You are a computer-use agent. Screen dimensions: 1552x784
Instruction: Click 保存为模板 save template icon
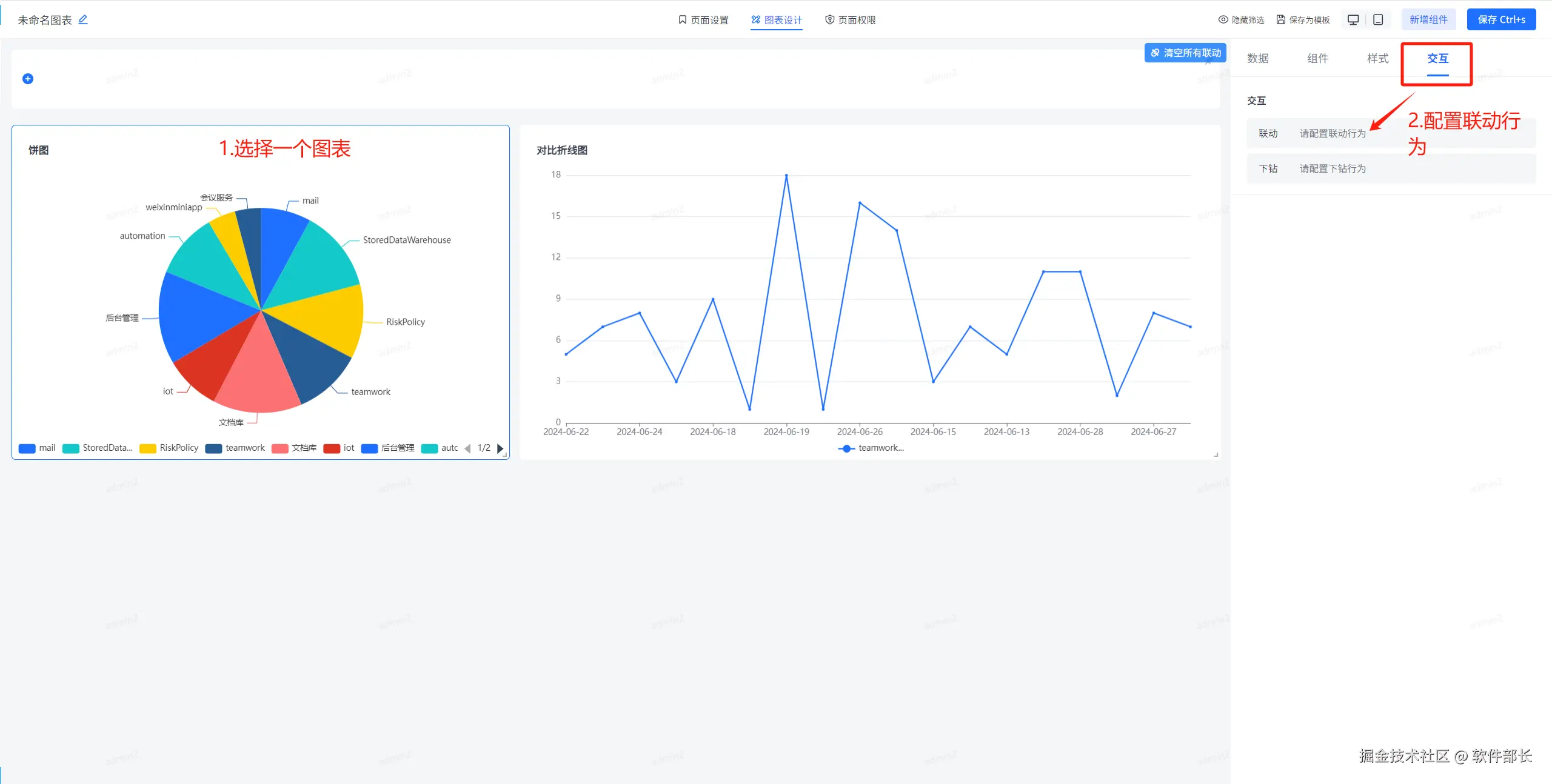[1280, 20]
